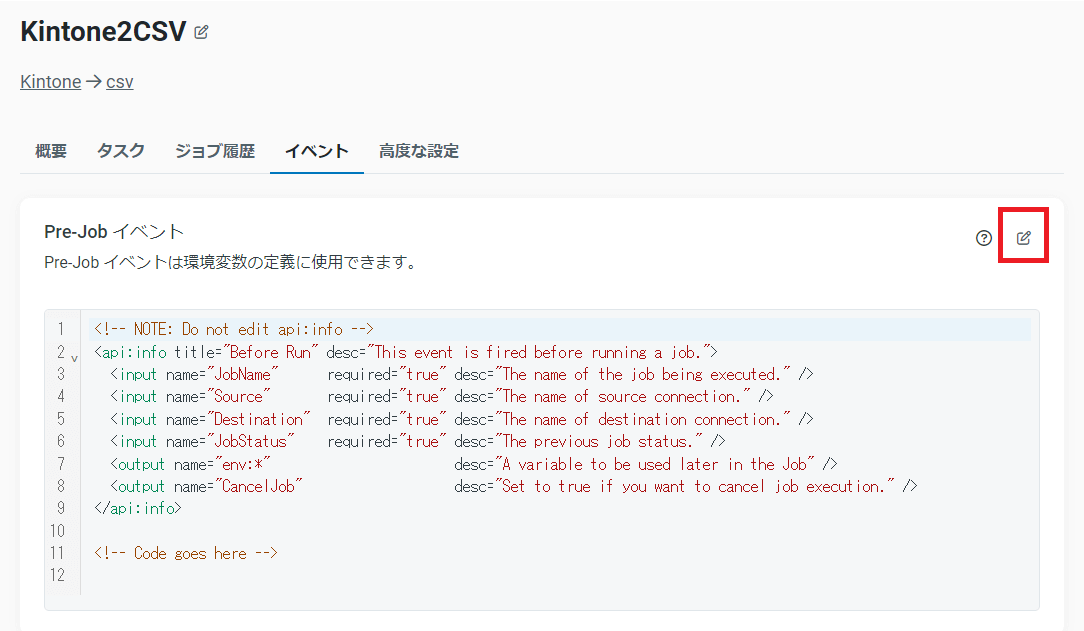
Task: Edit the Pre-Job event script
Action: pos(1023,238)
